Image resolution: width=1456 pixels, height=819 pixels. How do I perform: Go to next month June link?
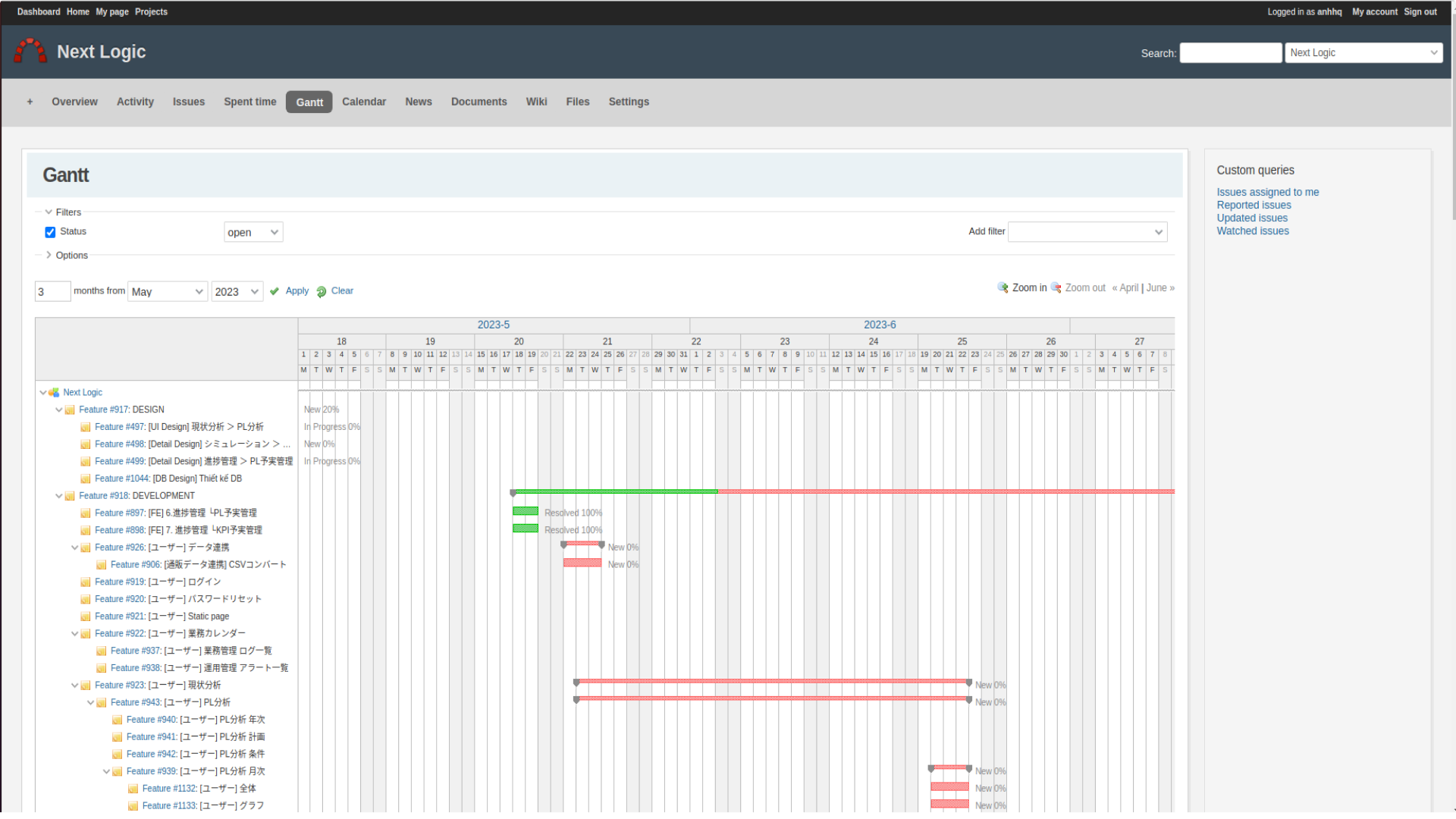[1159, 288]
